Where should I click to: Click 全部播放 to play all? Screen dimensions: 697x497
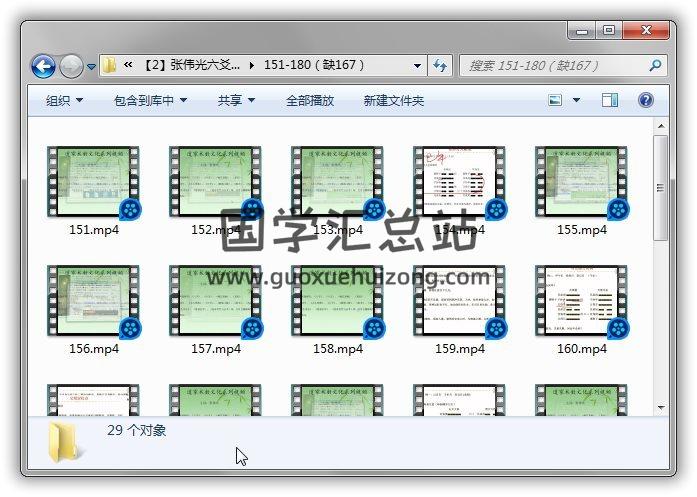310,100
